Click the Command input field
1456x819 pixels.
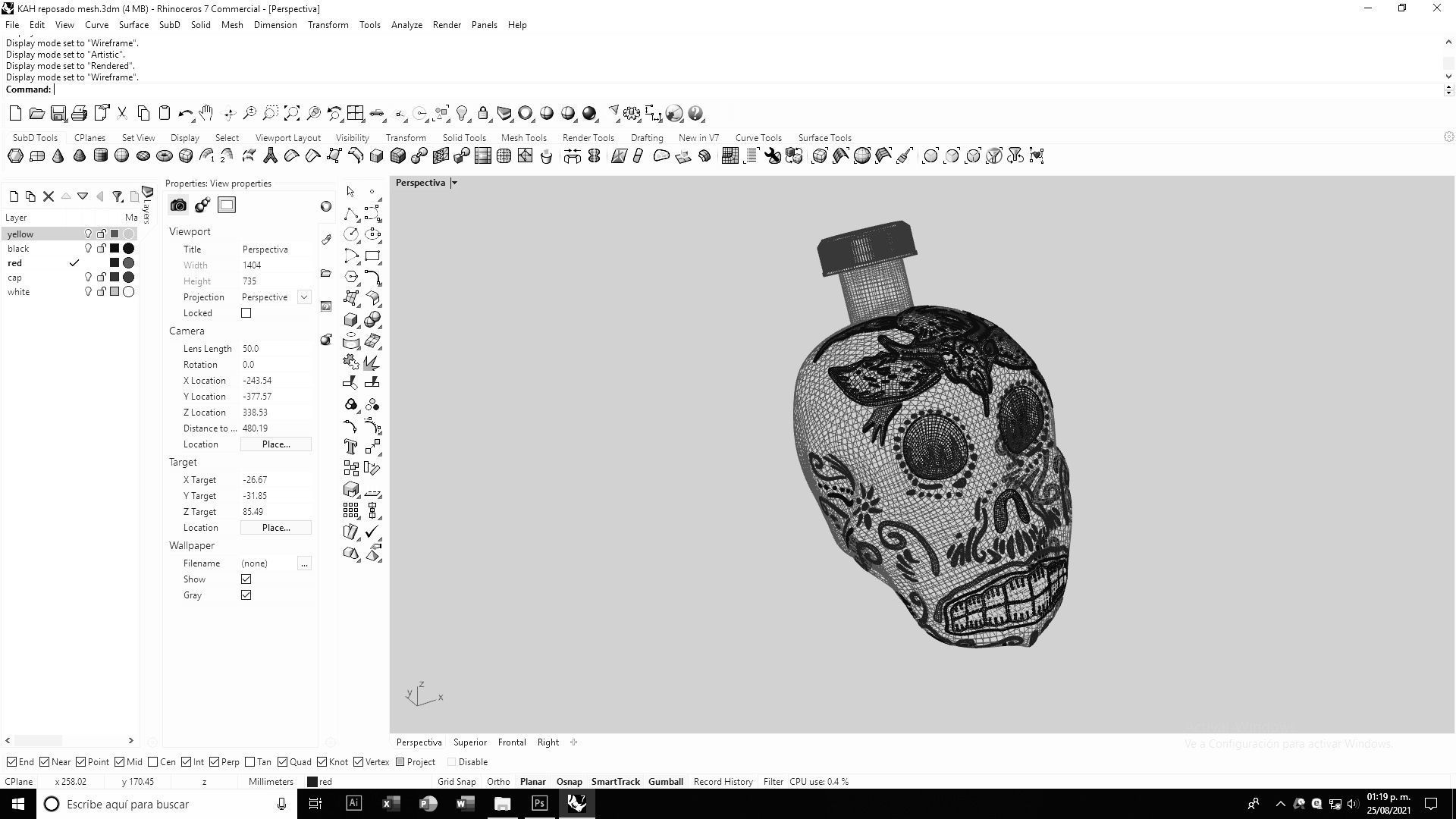747,89
